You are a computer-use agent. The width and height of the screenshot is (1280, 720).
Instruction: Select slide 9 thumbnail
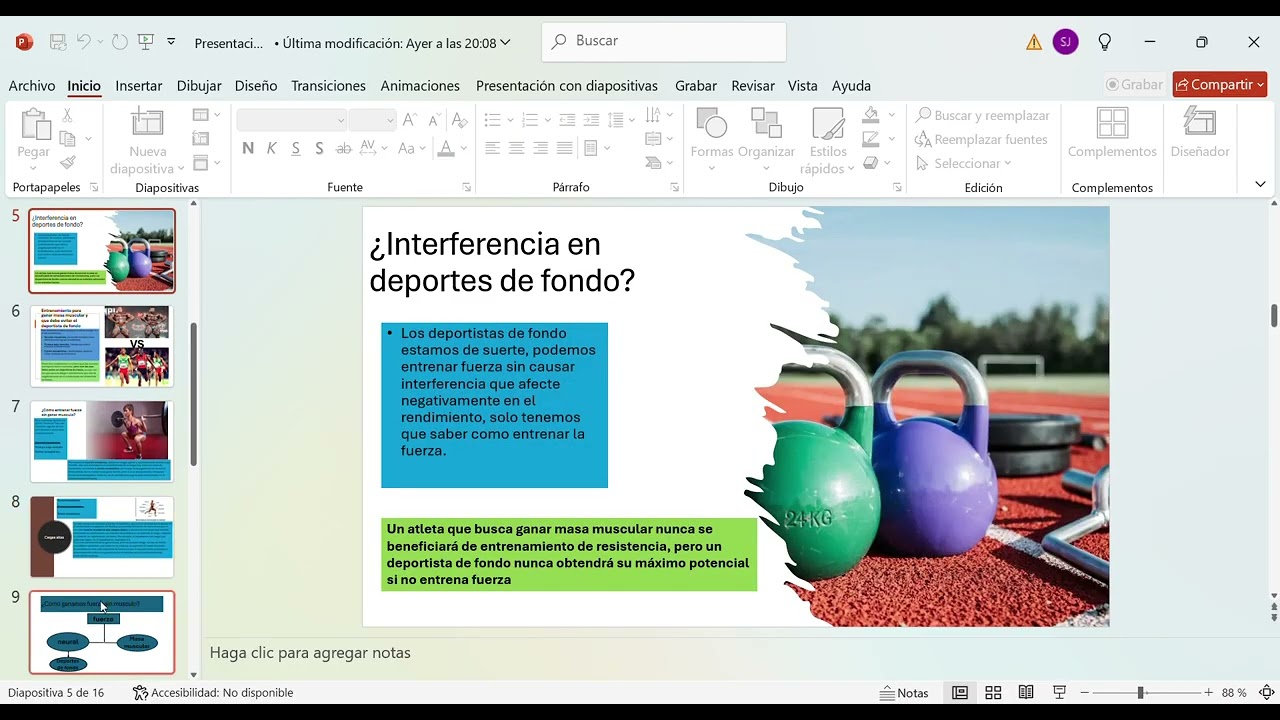point(102,632)
